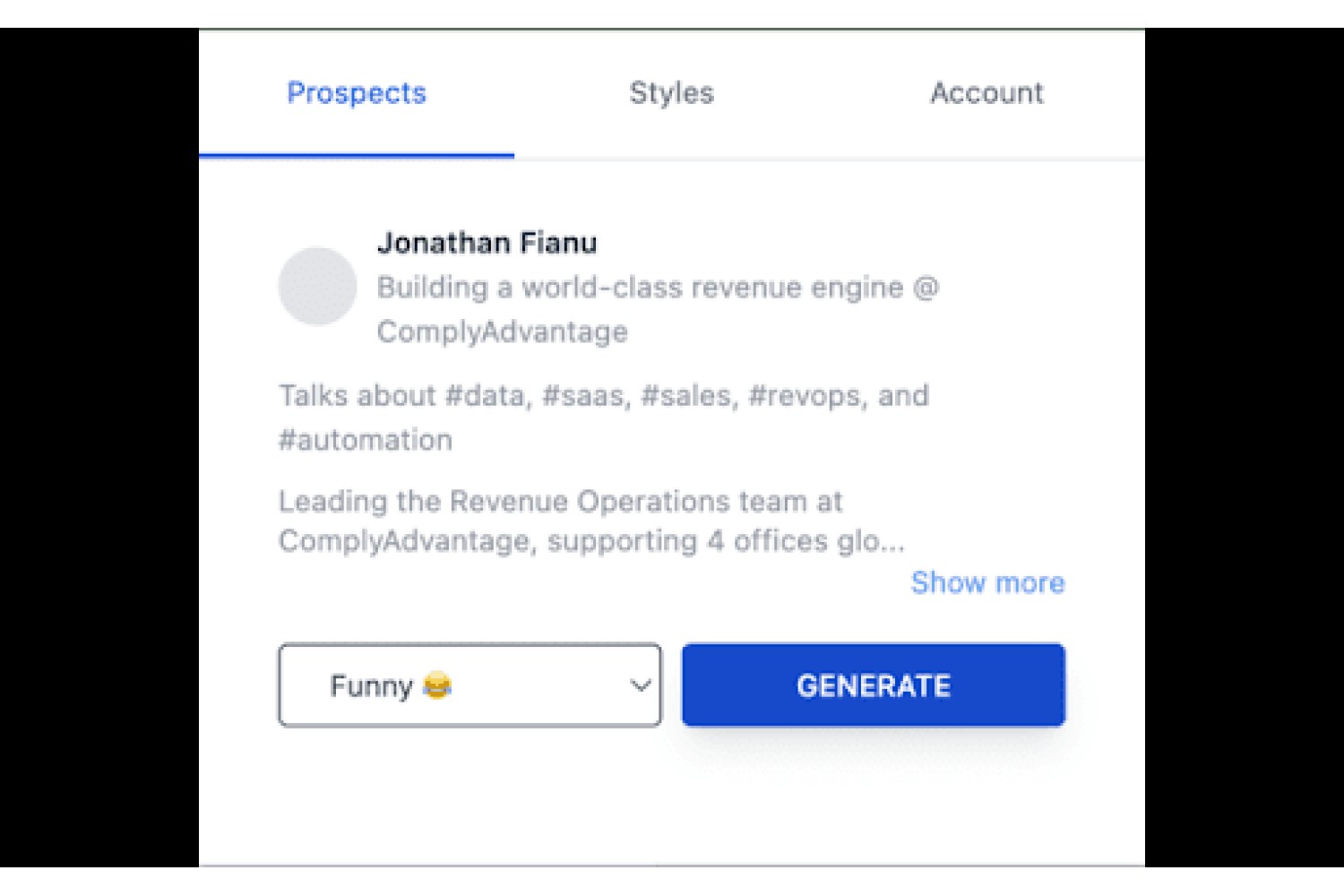
Task: Click the GENERATE button
Action: [874, 685]
